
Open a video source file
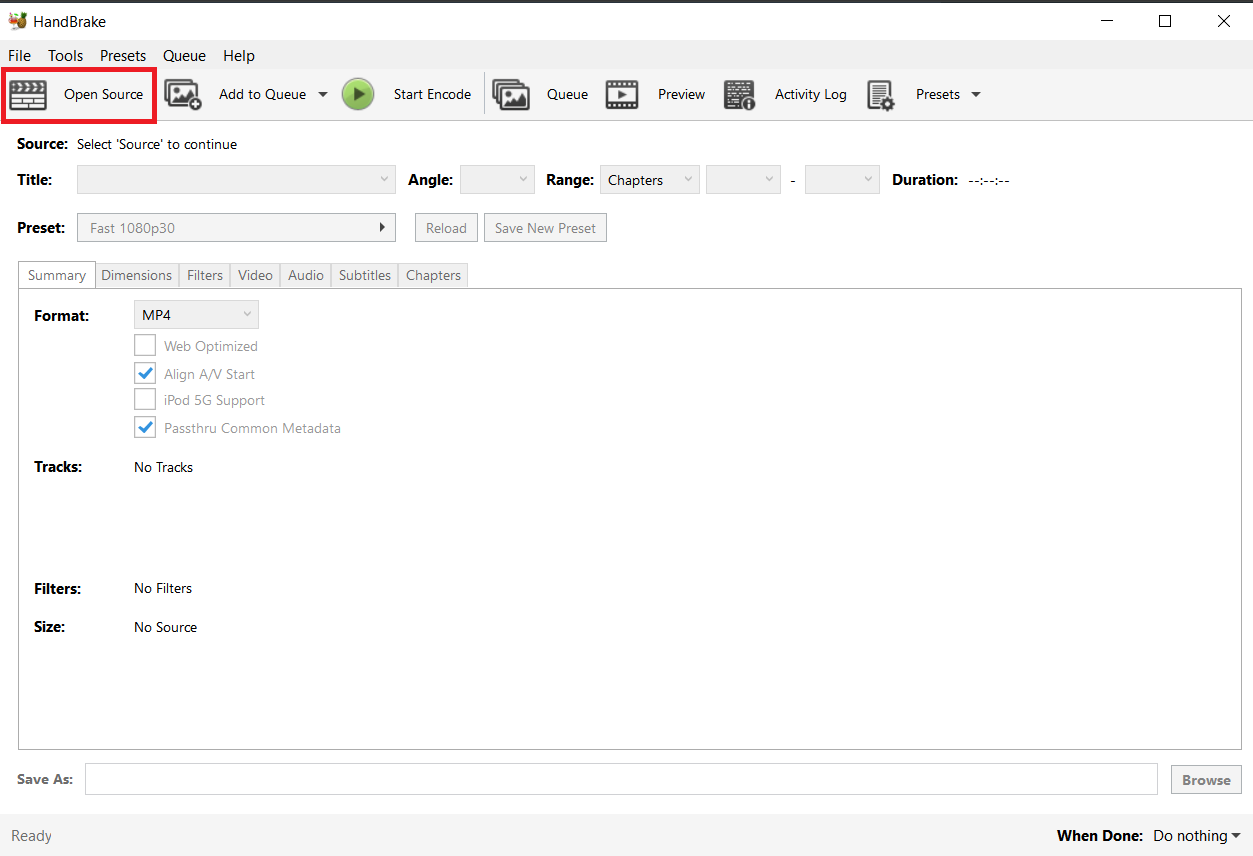78,94
